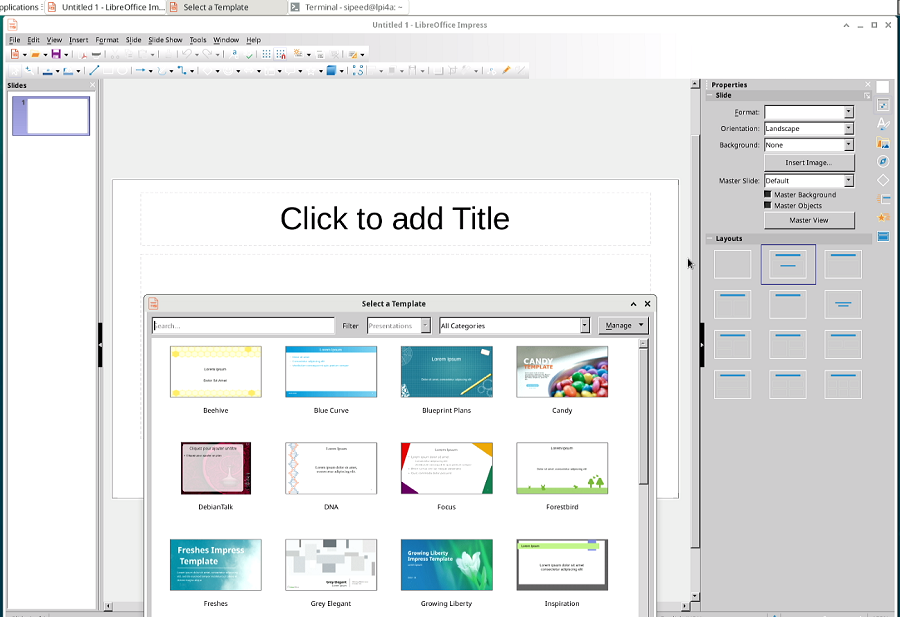Open the Slide Transition sidebar deck
This screenshot has height=617, width=900.
883,199
